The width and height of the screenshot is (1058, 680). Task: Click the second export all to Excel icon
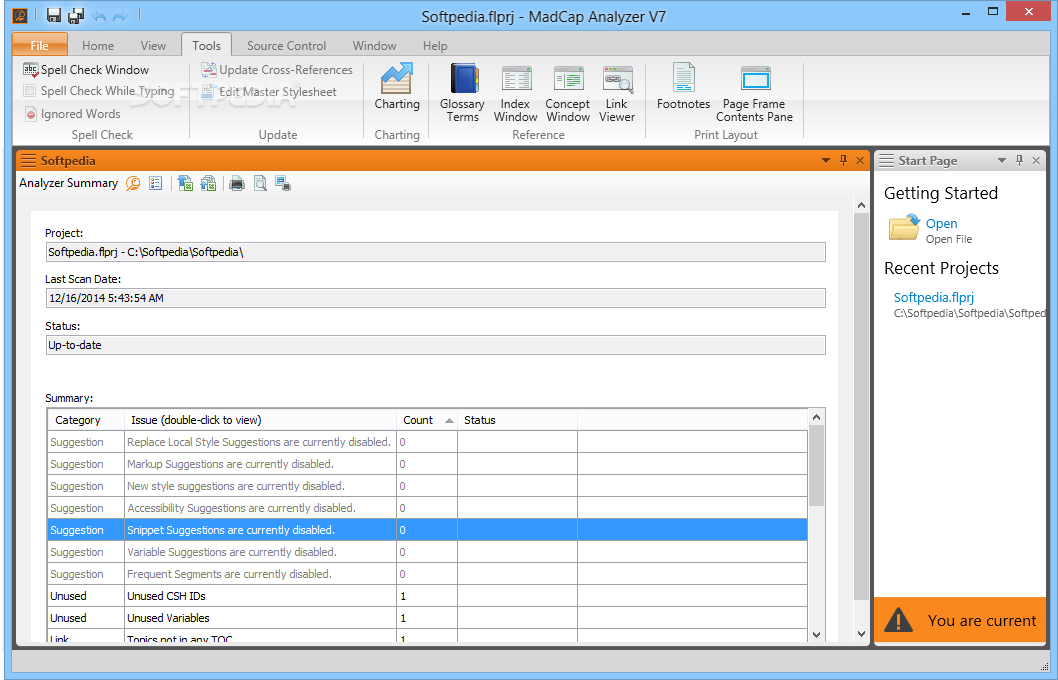(208, 183)
